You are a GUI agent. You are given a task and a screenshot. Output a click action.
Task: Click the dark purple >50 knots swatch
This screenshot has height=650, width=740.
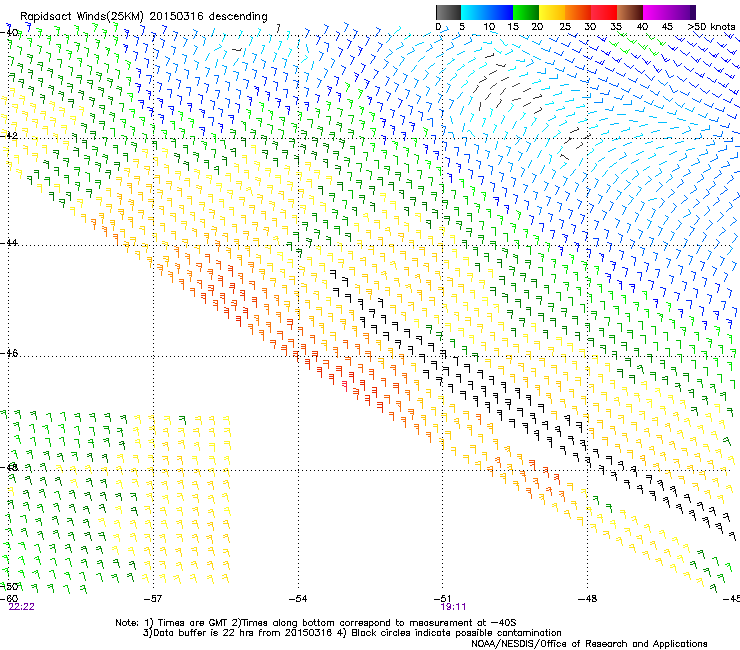tap(691, 12)
